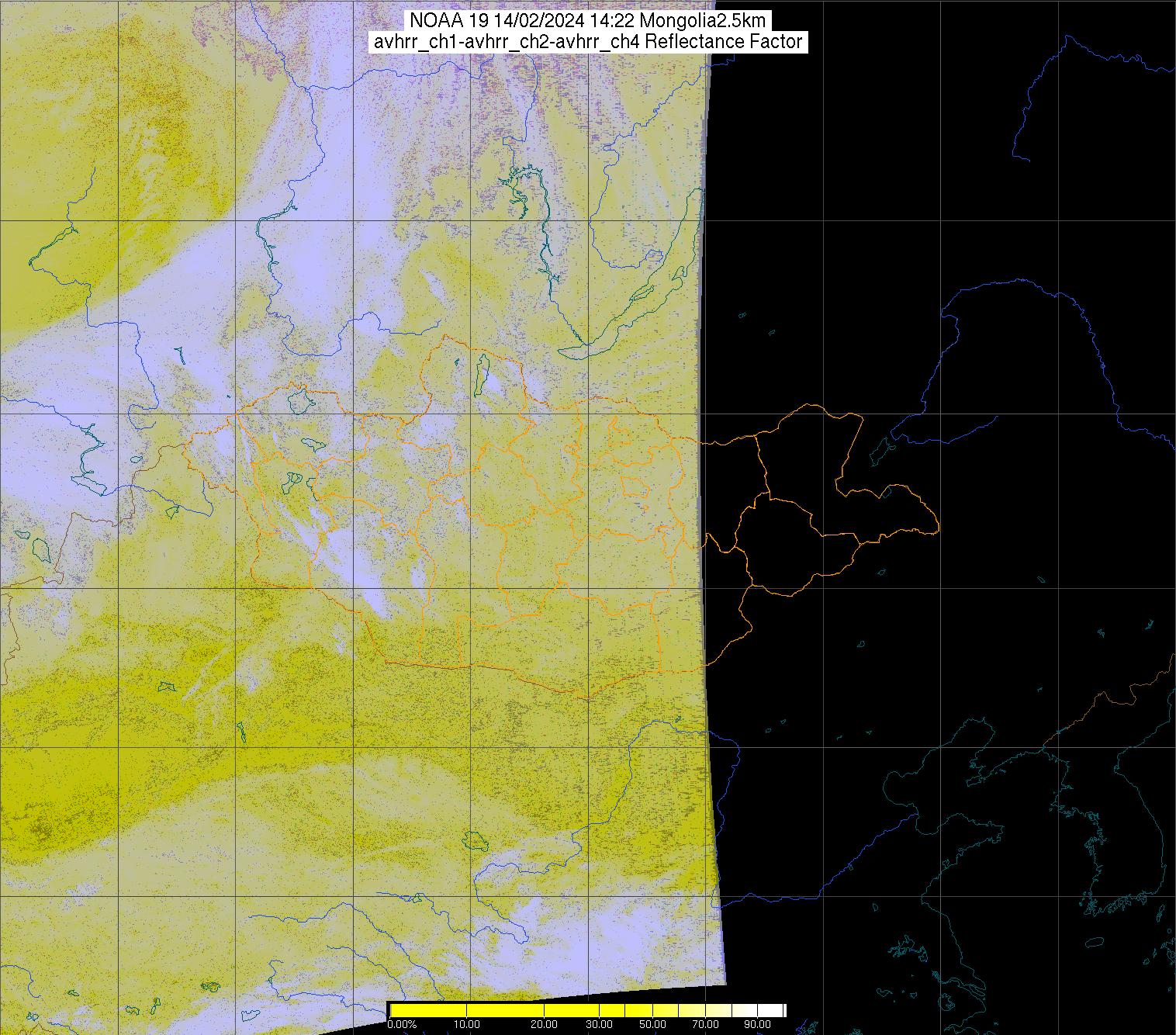Click the yellow segment between 0.00% and 10.00

427,1010
